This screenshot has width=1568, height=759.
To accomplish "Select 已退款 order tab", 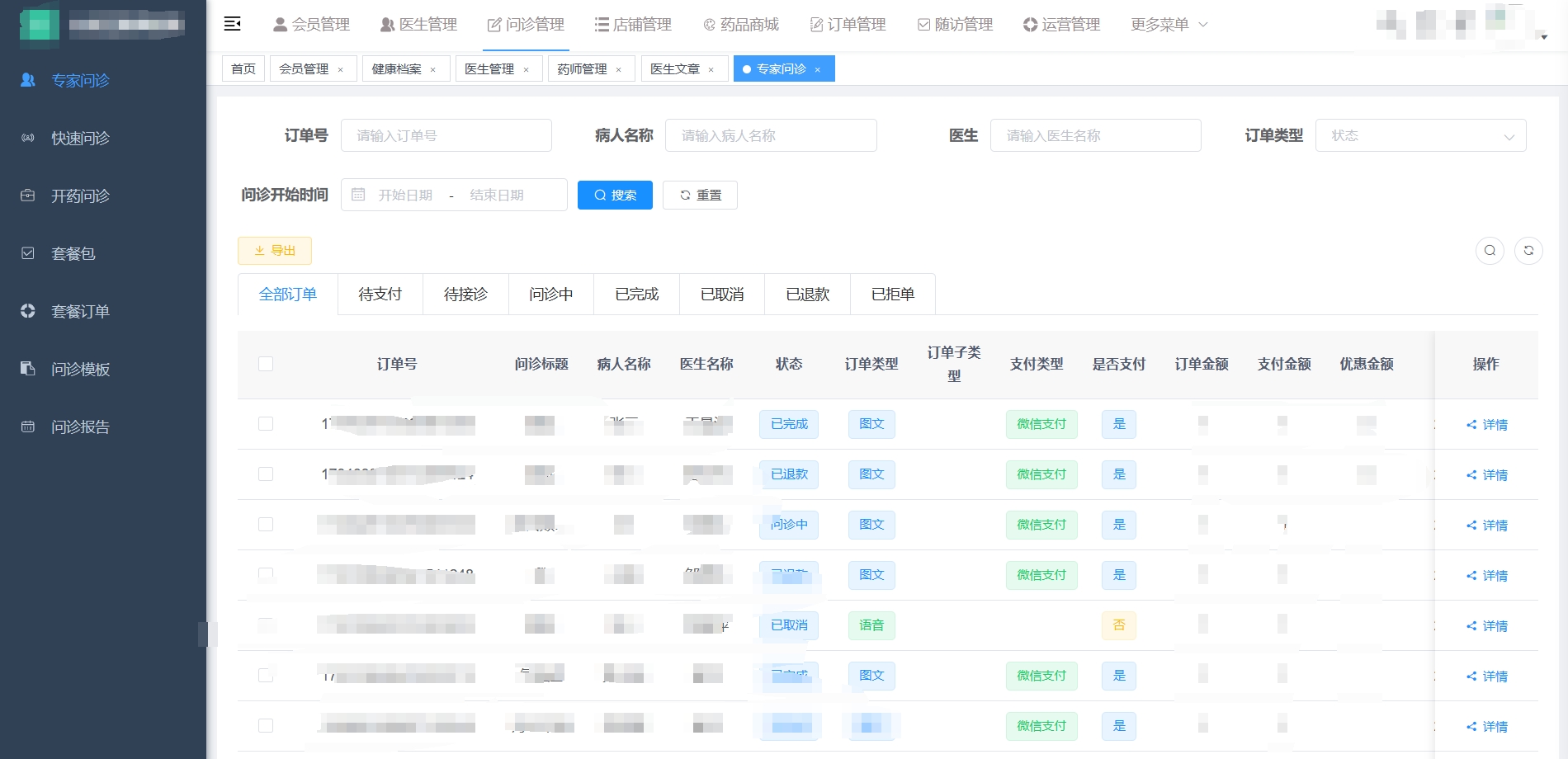I will tap(808, 295).
